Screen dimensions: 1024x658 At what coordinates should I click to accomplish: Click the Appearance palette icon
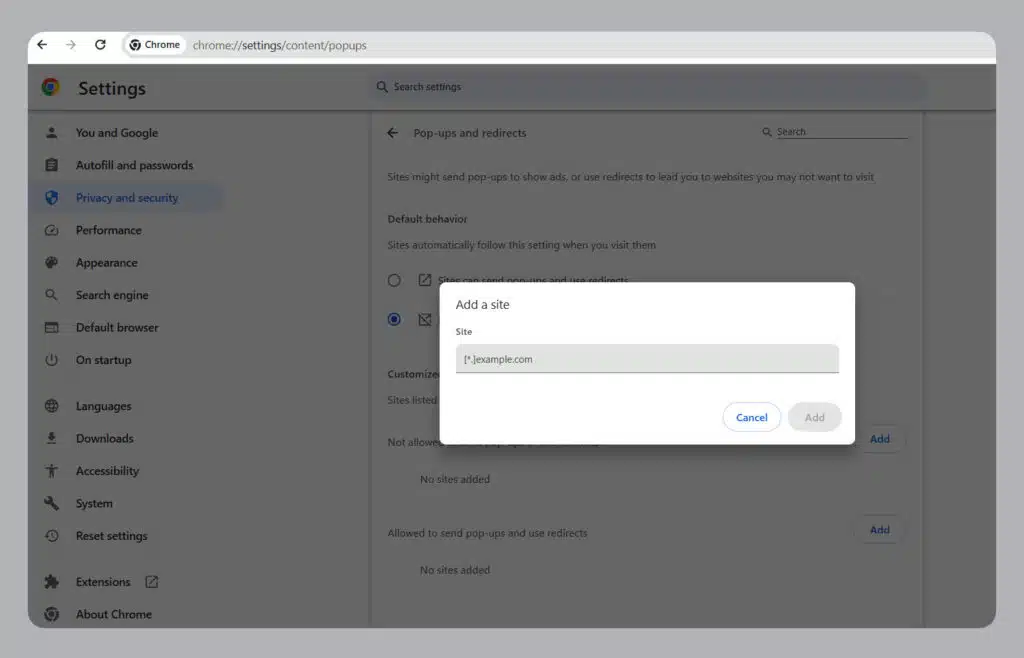coord(52,262)
